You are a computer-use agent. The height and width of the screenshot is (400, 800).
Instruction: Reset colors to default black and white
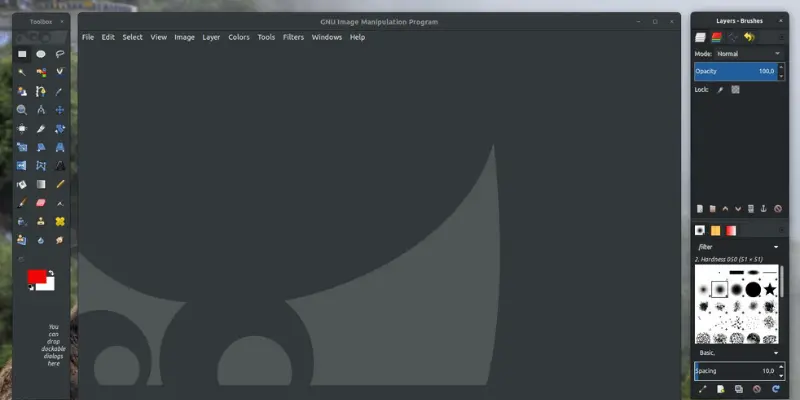coord(31,288)
